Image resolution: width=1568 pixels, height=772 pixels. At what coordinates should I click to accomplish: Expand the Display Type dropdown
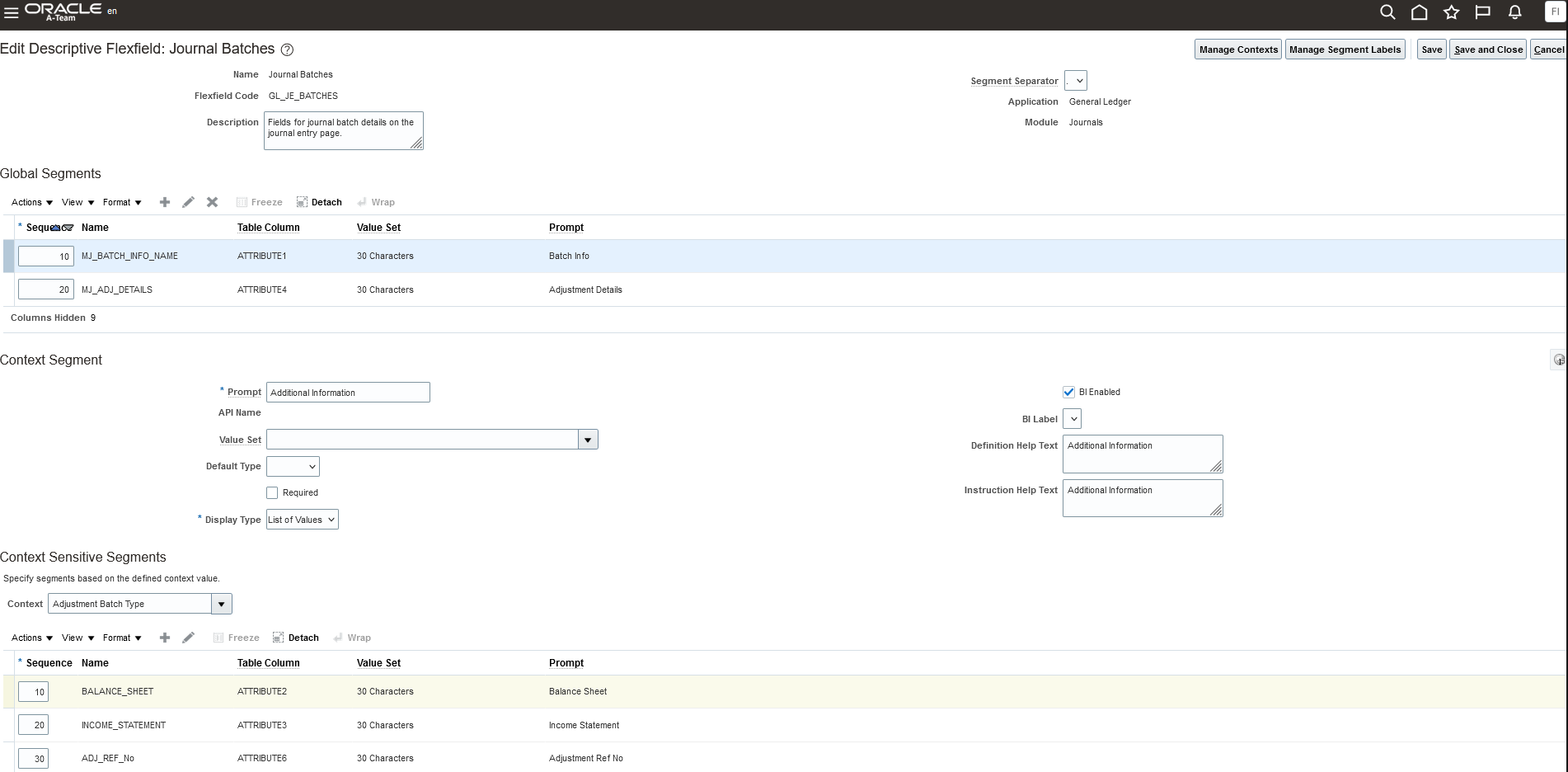point(302,520)
